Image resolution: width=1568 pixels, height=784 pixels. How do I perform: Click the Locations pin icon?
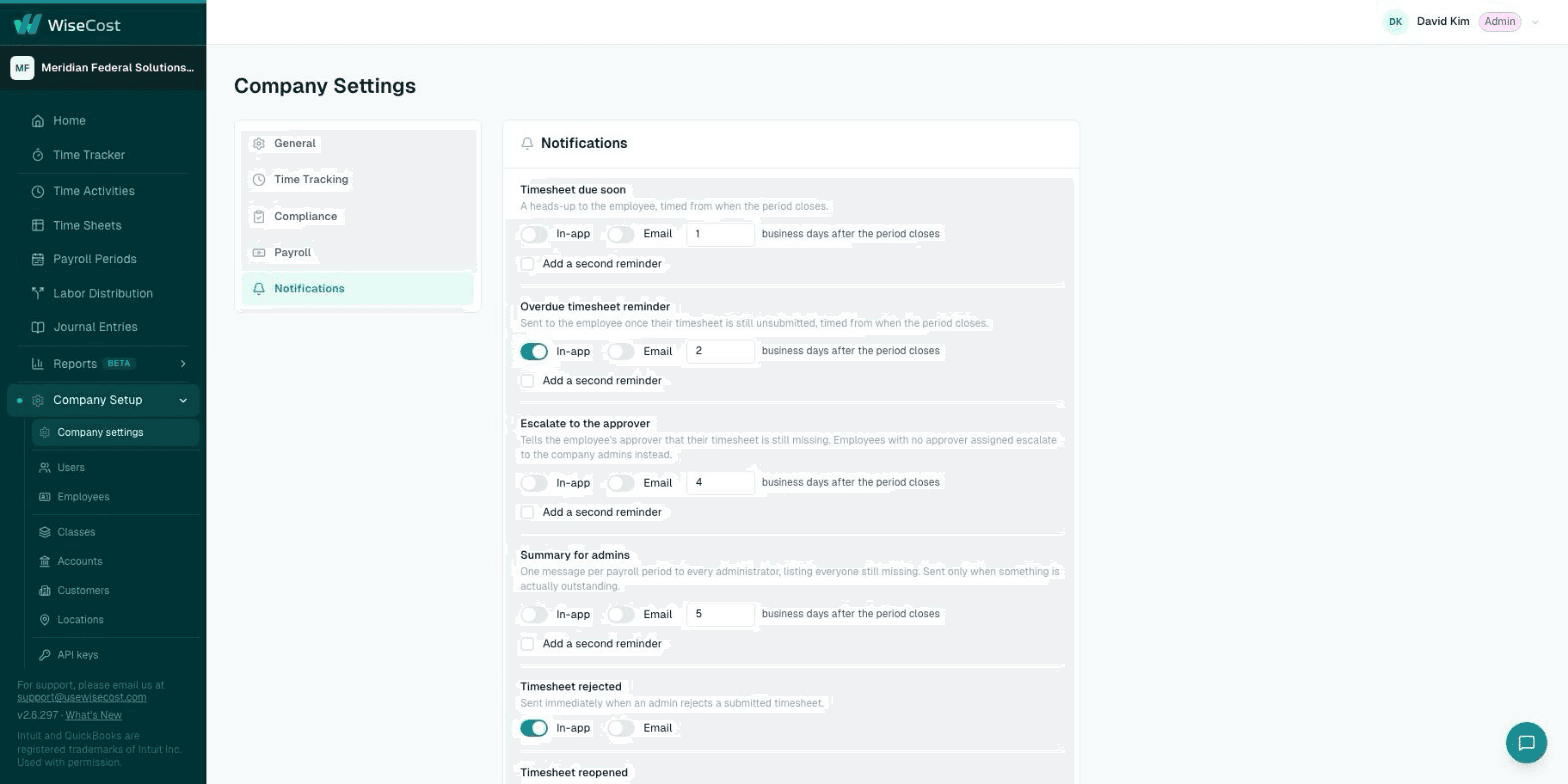(x=45, y=620)
